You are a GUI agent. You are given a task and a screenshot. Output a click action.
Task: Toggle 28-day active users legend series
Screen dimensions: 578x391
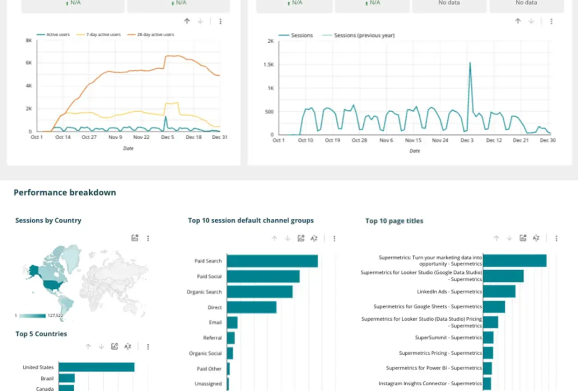pyautogui.click(x=150, y=34)
